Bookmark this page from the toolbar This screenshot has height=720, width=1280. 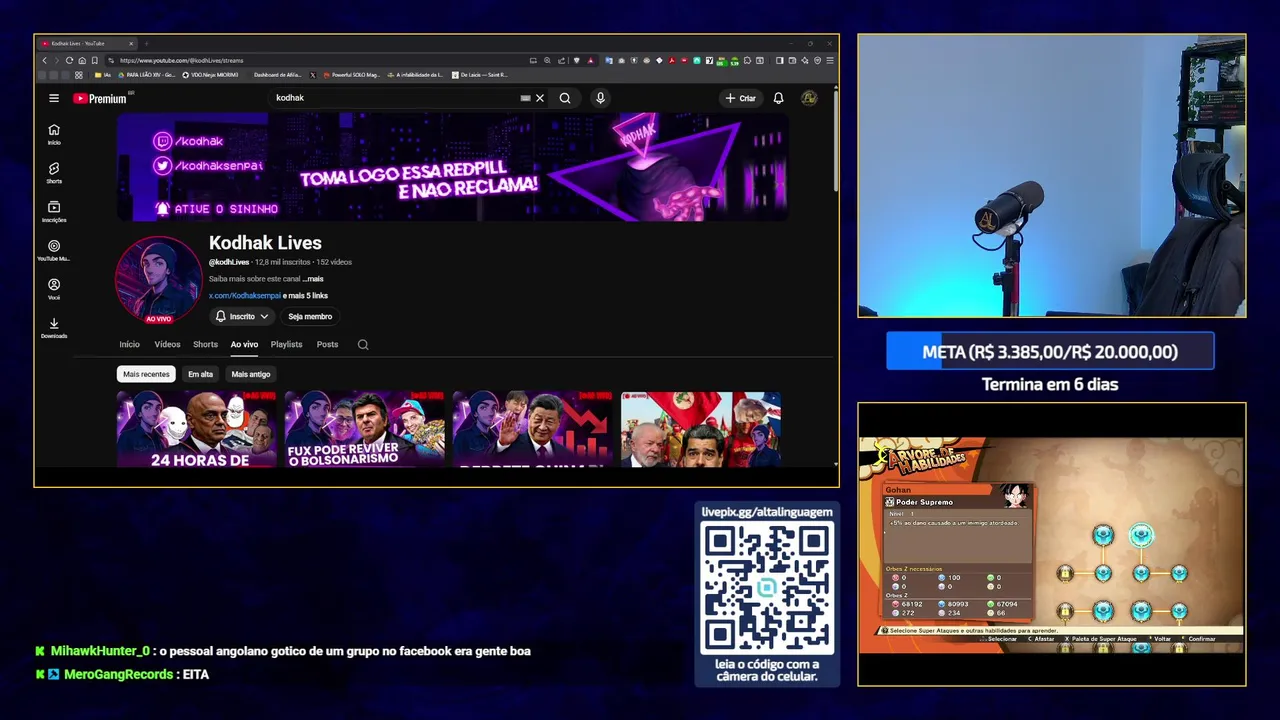coord(95,60)
